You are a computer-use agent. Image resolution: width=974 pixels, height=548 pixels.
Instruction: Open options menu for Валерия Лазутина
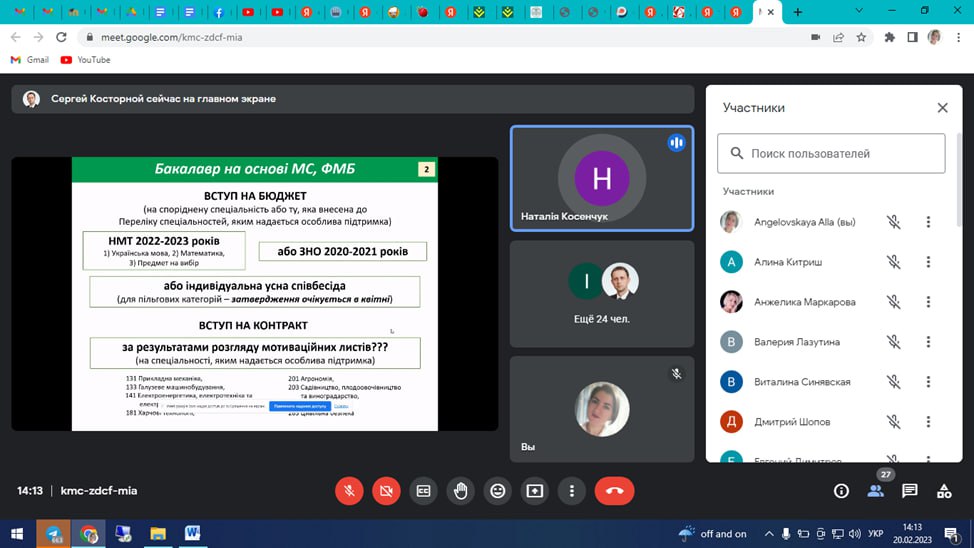[x=928, y=342]
